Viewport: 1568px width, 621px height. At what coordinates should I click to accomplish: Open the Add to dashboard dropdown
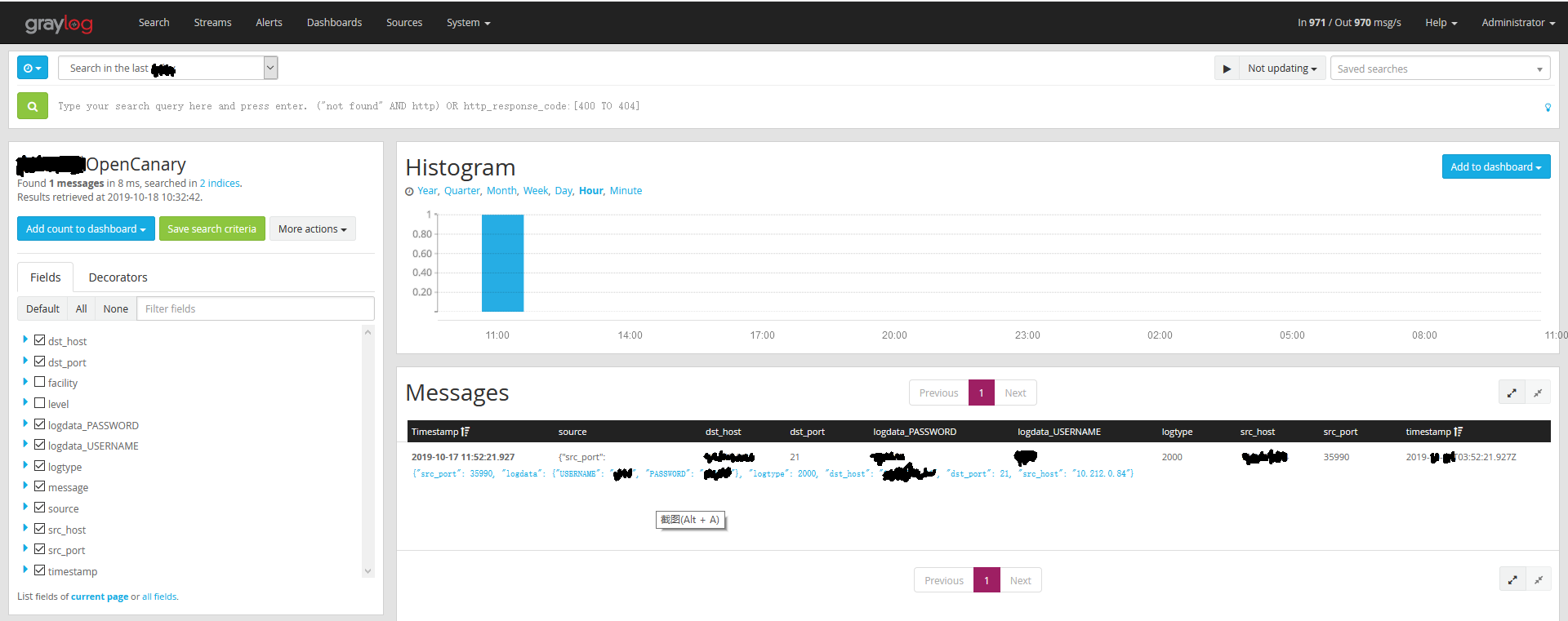click(x=1496, y=166)
